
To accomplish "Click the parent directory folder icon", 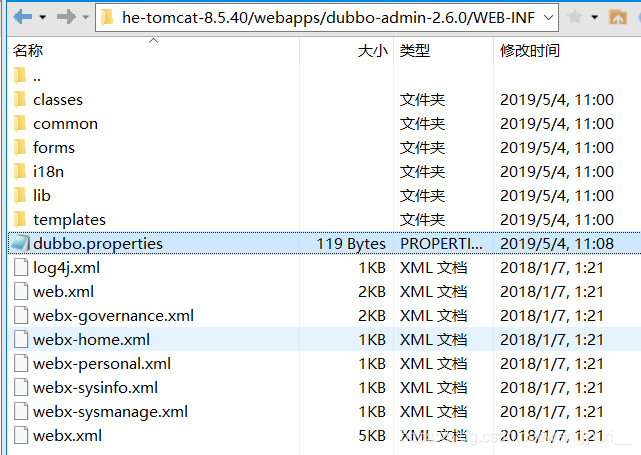I will pyautogui.click(x=20, y=75).
